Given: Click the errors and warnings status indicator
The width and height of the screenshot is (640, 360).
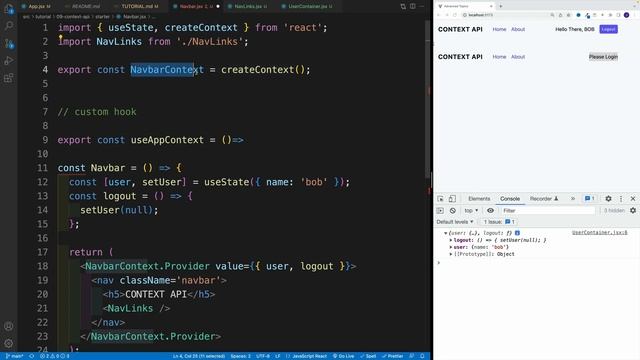Looking at the screenshot, I should 54,356.
